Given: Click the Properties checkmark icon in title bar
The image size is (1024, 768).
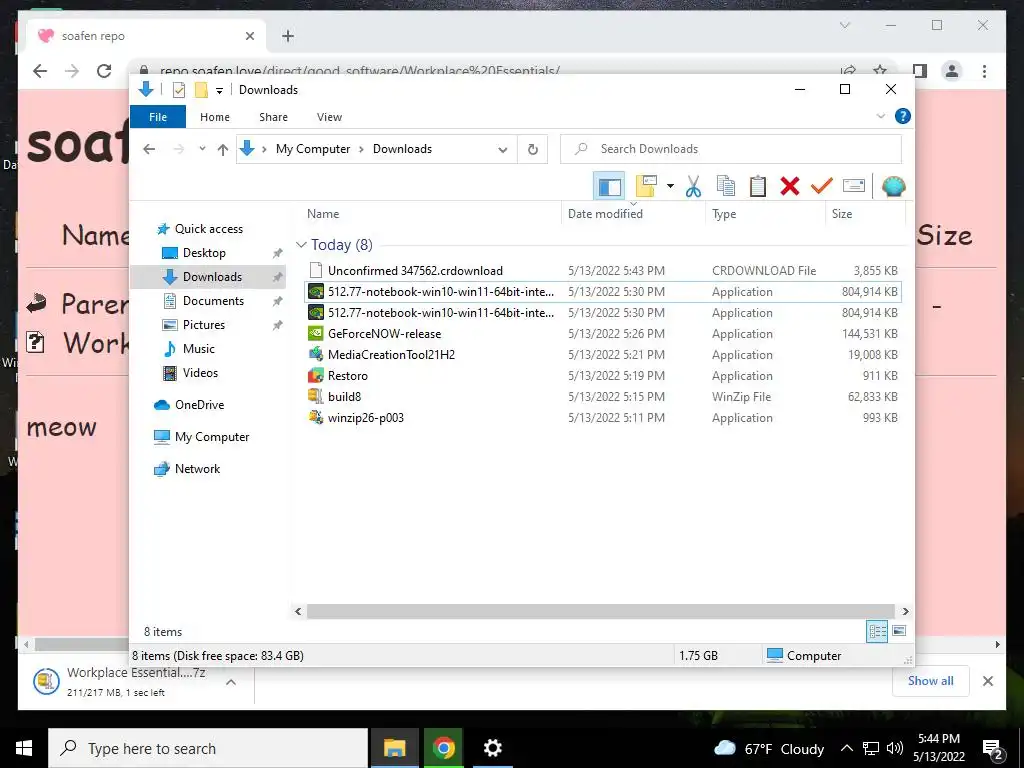Looking at the screenshot, I should (179, 90).
